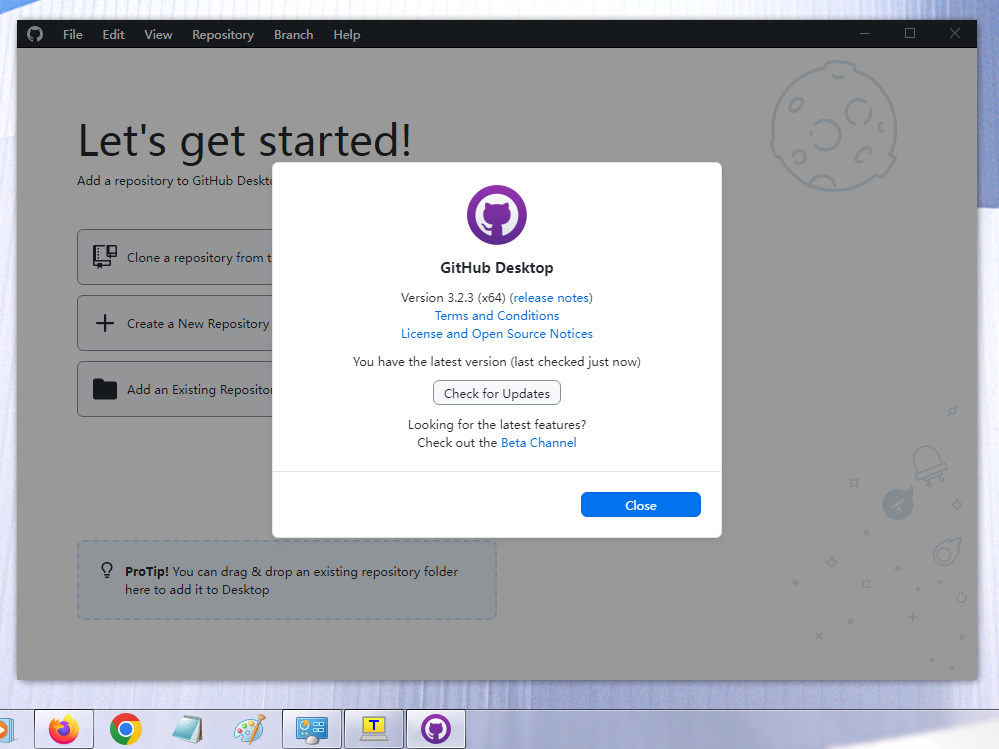Minimize the GitHub Desktop window
Screen dimensions: 999x749
(x=865, y=33)
